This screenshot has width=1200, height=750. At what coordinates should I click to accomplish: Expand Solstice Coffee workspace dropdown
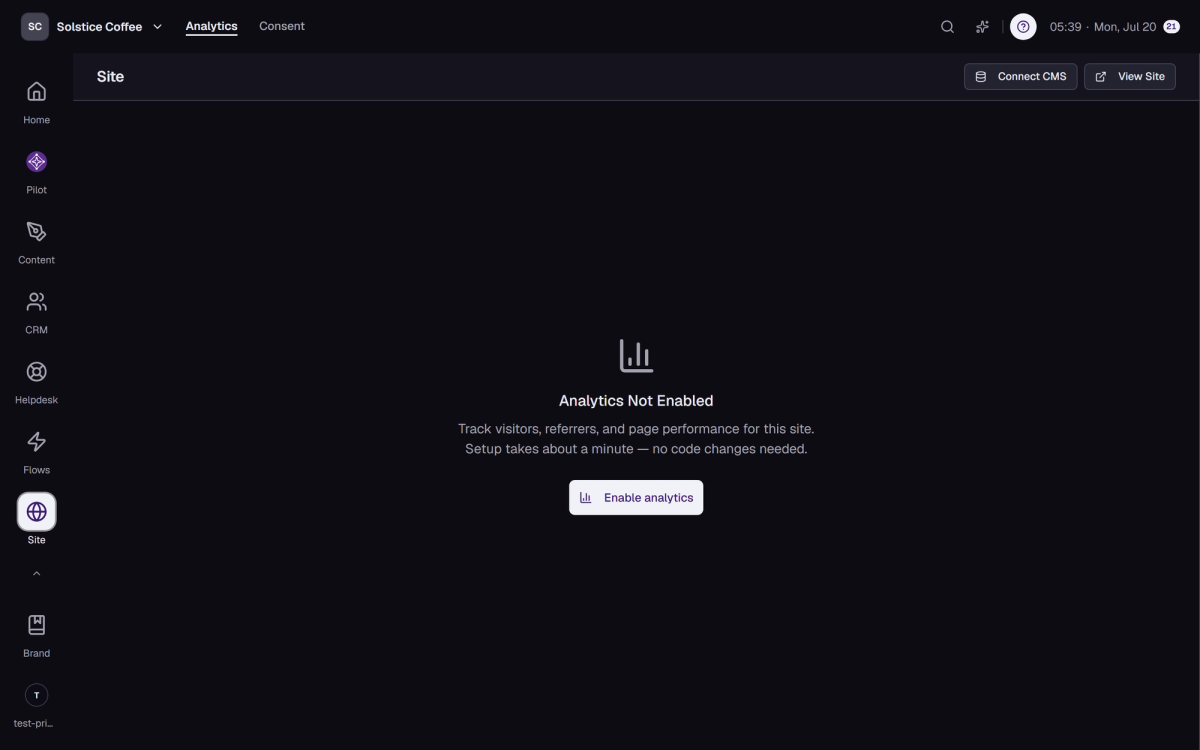click(158, 27)
